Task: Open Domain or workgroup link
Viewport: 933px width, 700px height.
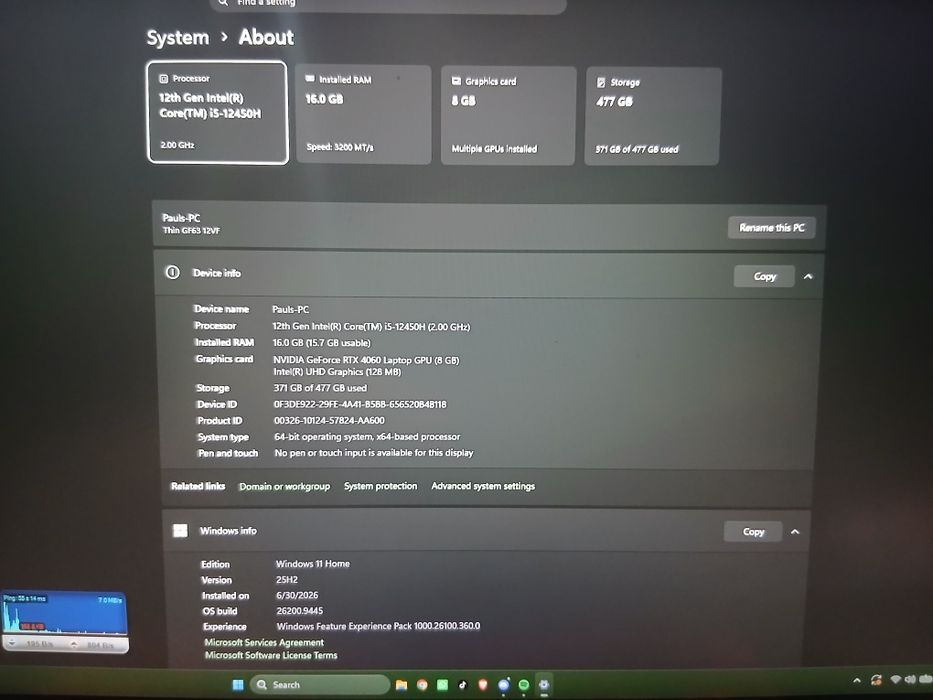Action: pyautogui.click(x=284, y=486)
